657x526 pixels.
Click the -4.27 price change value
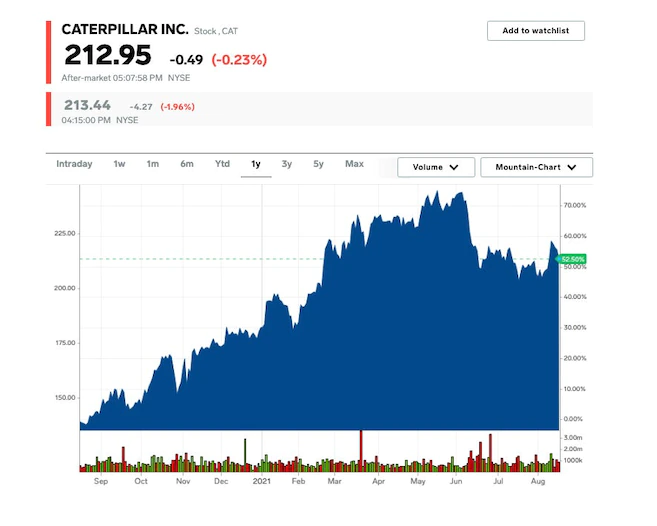[x=141, y=107]
